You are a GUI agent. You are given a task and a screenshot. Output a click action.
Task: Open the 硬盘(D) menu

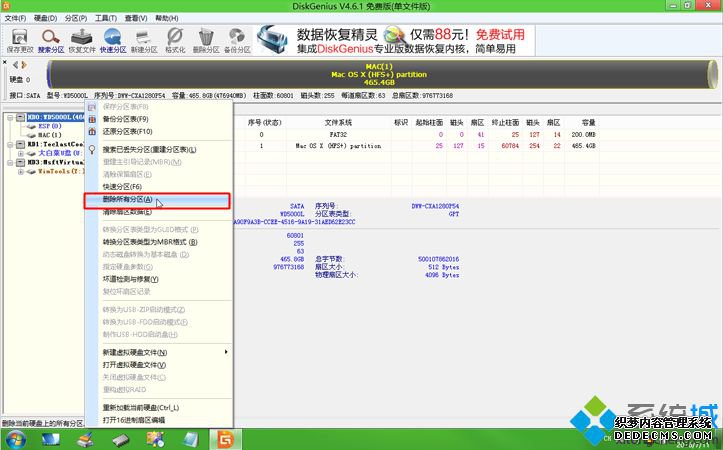45,18
